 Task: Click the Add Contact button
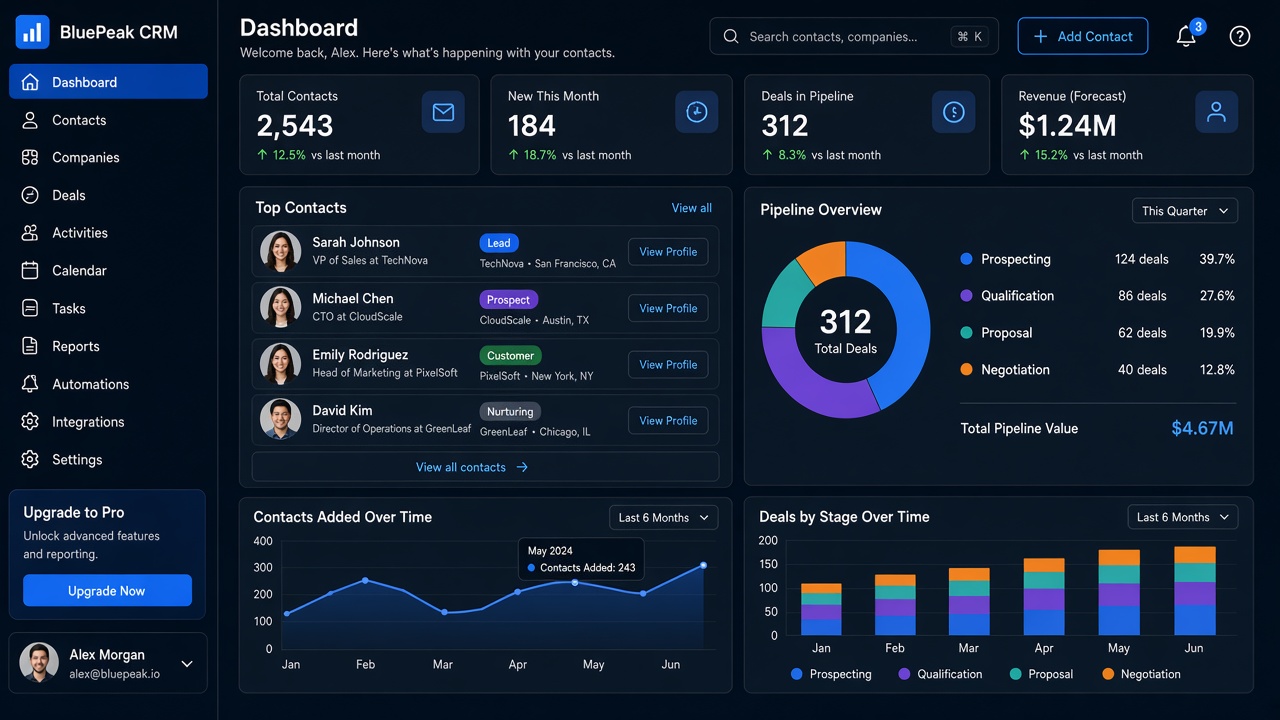(1083, 36)
